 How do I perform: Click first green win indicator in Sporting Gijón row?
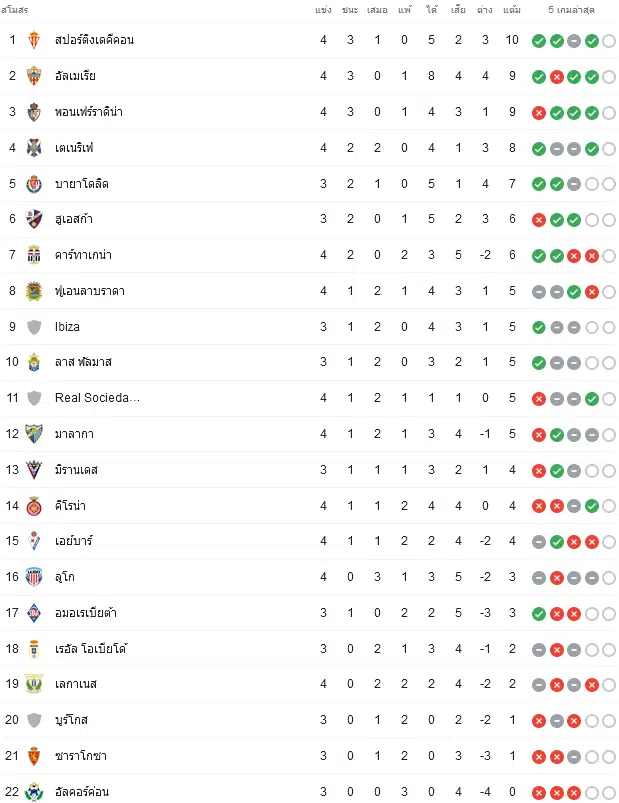(x=539, y=41)
